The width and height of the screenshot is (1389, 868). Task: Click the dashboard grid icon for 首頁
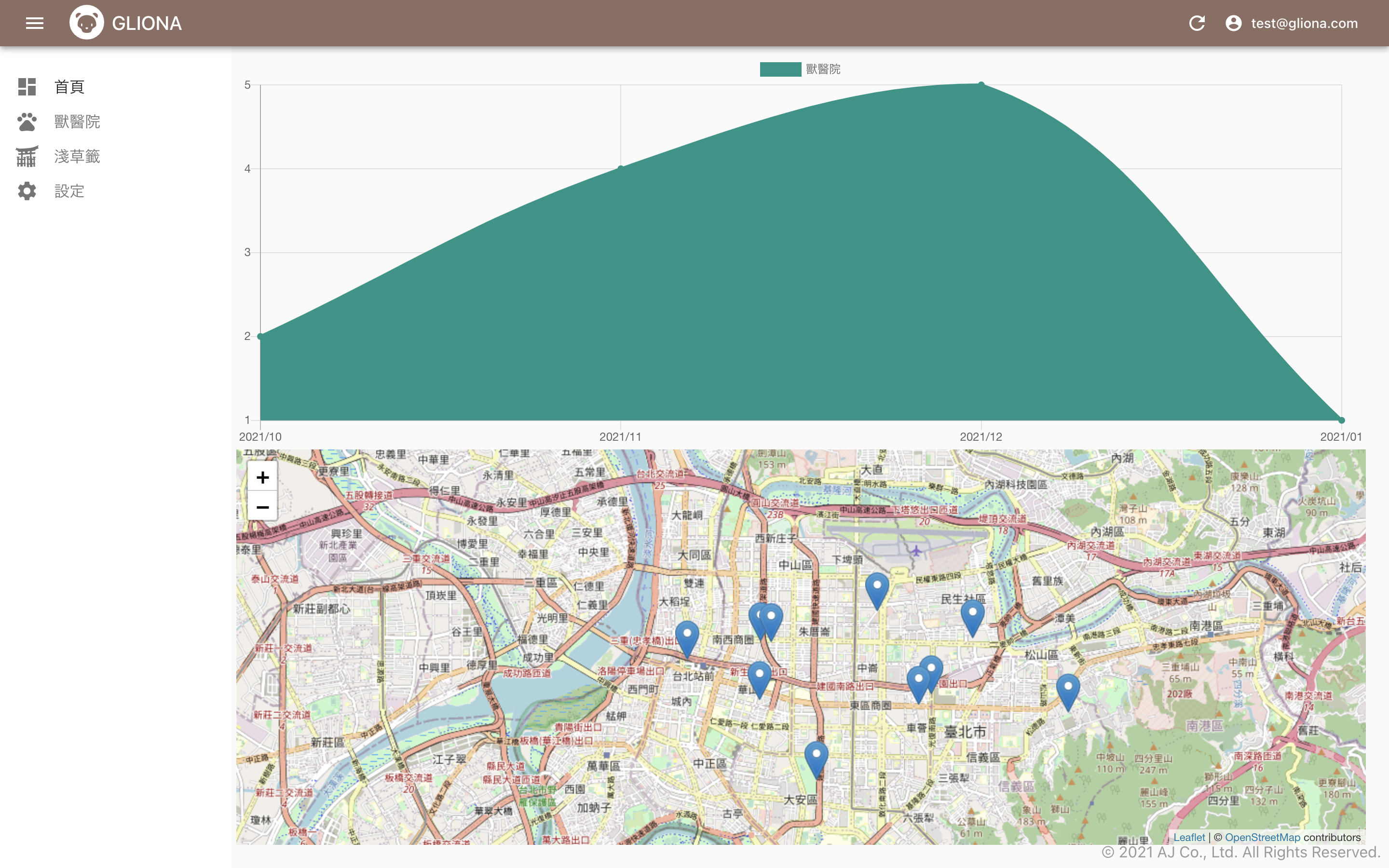tap(27, 87)
